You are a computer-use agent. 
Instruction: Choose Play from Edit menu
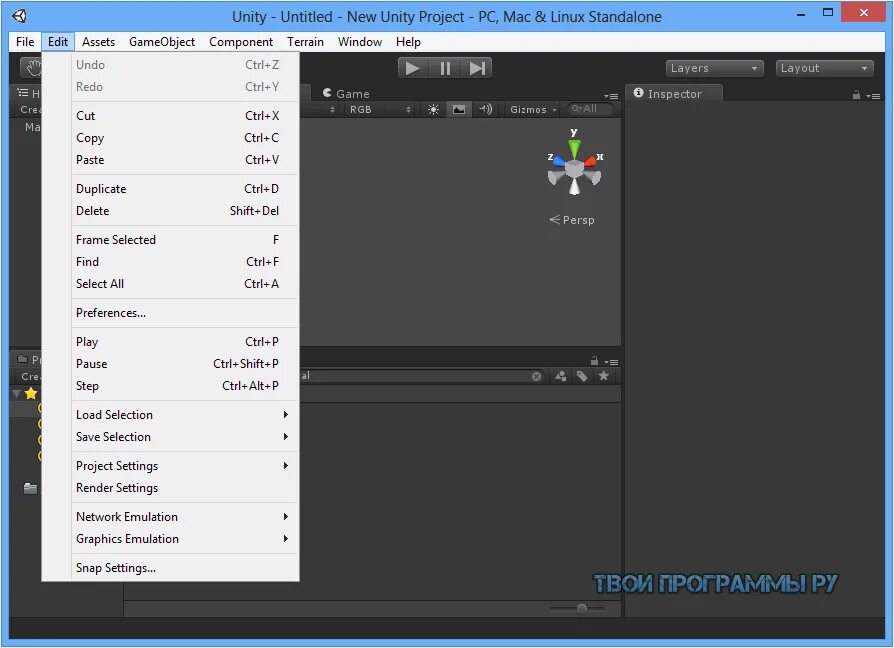click(x=185, y=342)
